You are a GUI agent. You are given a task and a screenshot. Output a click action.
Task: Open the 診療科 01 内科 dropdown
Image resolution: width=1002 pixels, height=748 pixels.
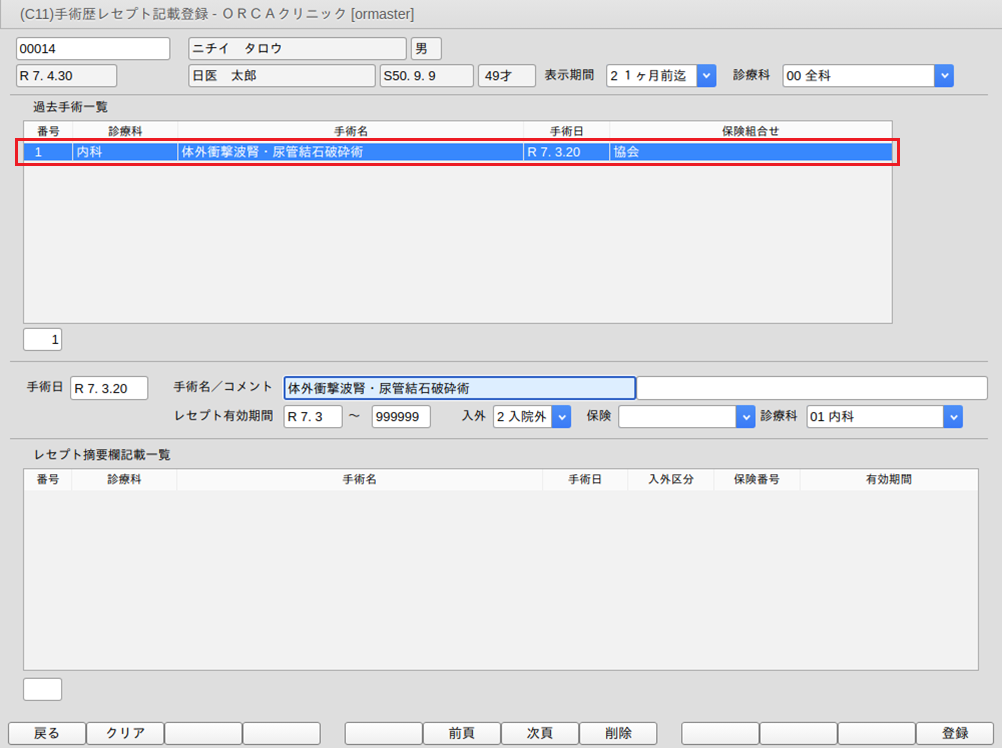click(x=952, y=417)
